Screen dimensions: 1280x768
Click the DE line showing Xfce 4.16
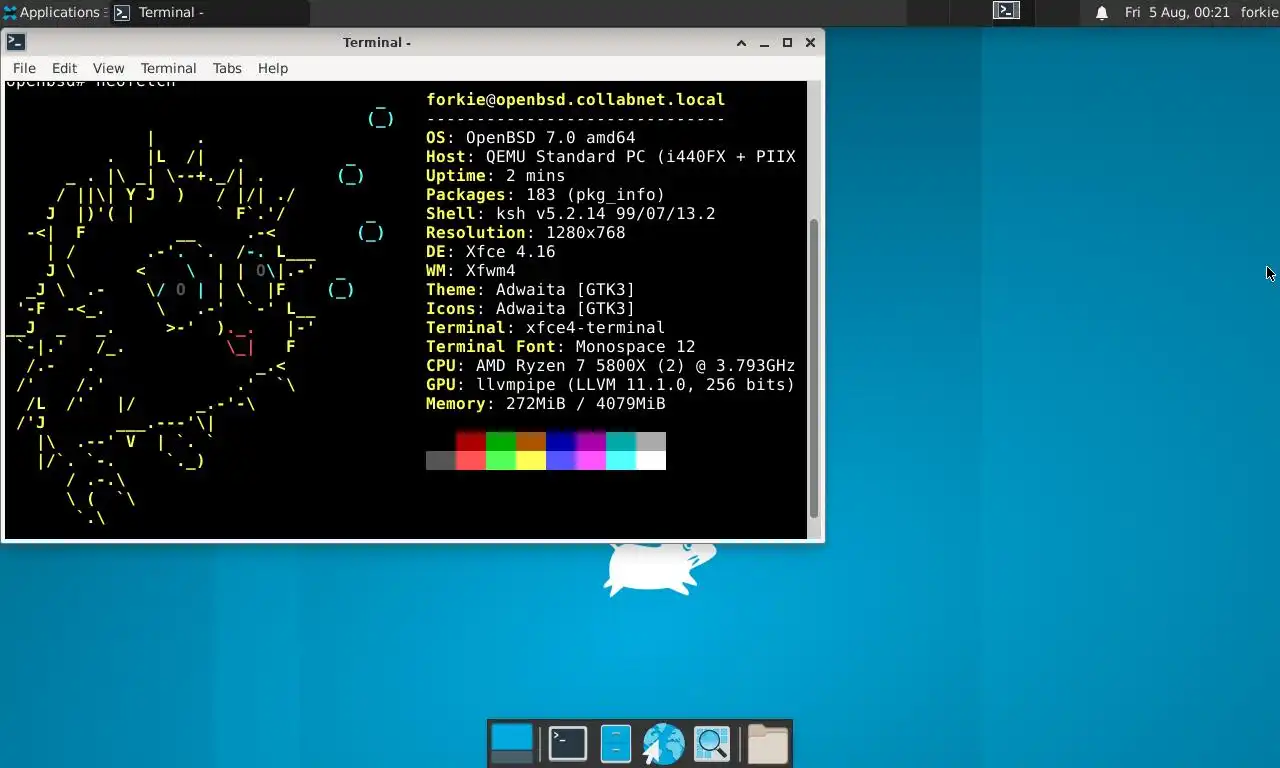tap(491, 251)
